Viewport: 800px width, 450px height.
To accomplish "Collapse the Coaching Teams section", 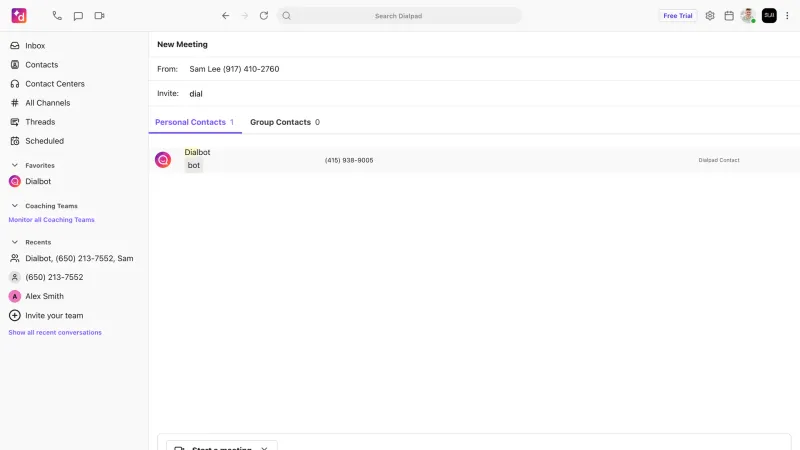I will [15, 206].
